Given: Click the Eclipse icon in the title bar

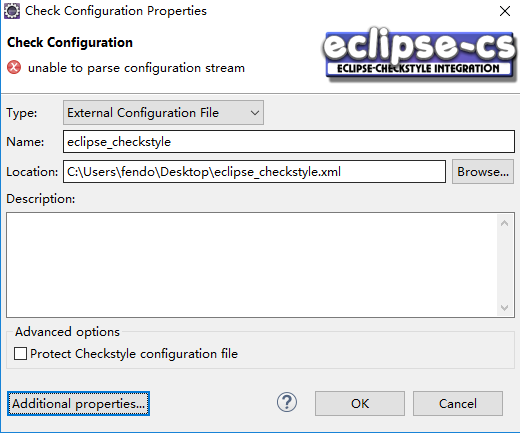Looking at the screenshot, I should tap(12, 11).
